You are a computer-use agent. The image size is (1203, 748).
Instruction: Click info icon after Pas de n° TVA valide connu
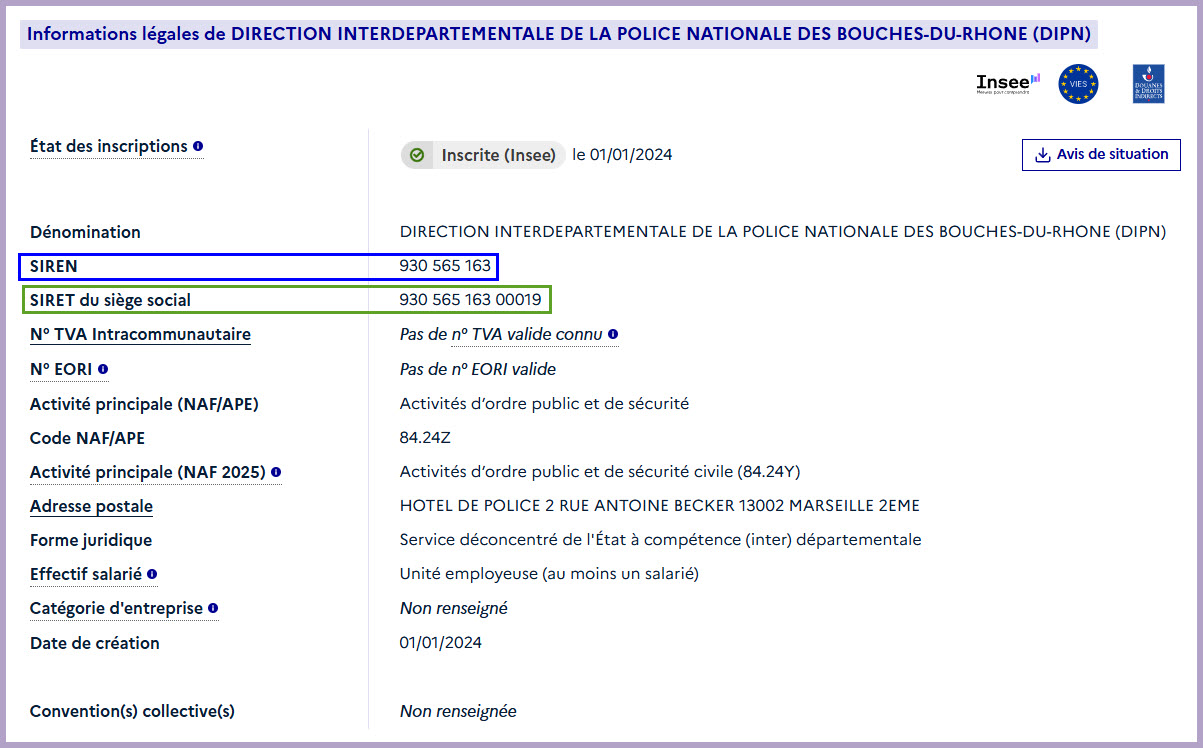(x=613, y=335)
